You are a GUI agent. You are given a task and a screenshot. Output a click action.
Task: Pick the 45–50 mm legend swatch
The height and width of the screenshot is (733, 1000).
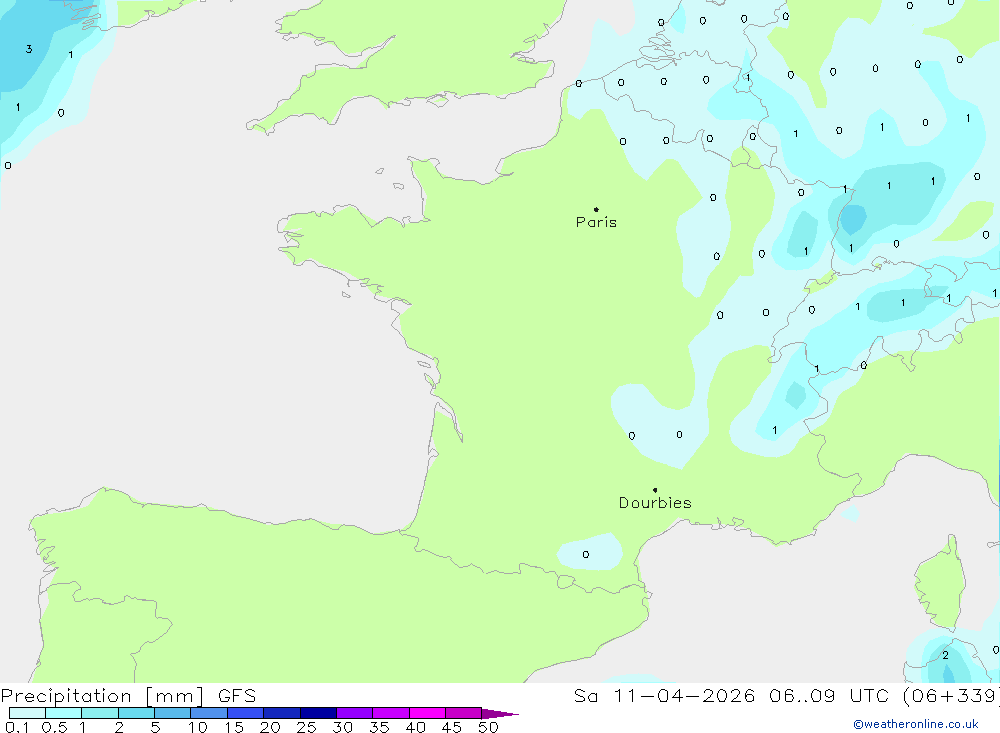(464, 713)
